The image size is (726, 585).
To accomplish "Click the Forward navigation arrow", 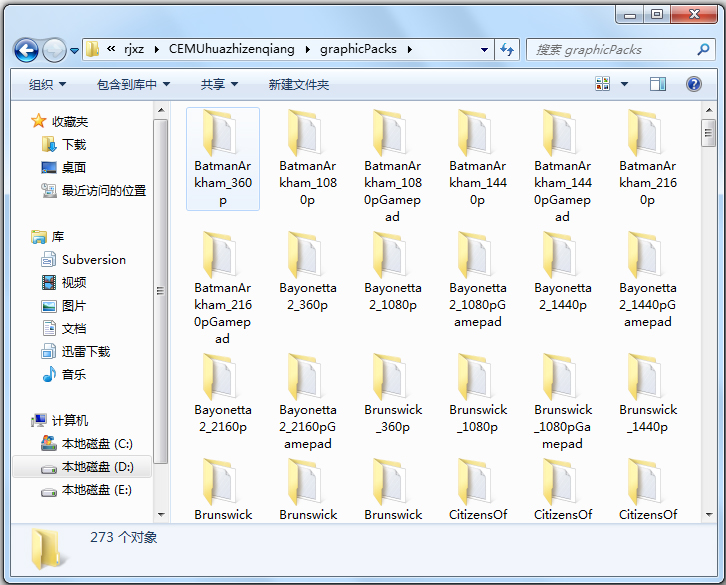I will (54, 50).
